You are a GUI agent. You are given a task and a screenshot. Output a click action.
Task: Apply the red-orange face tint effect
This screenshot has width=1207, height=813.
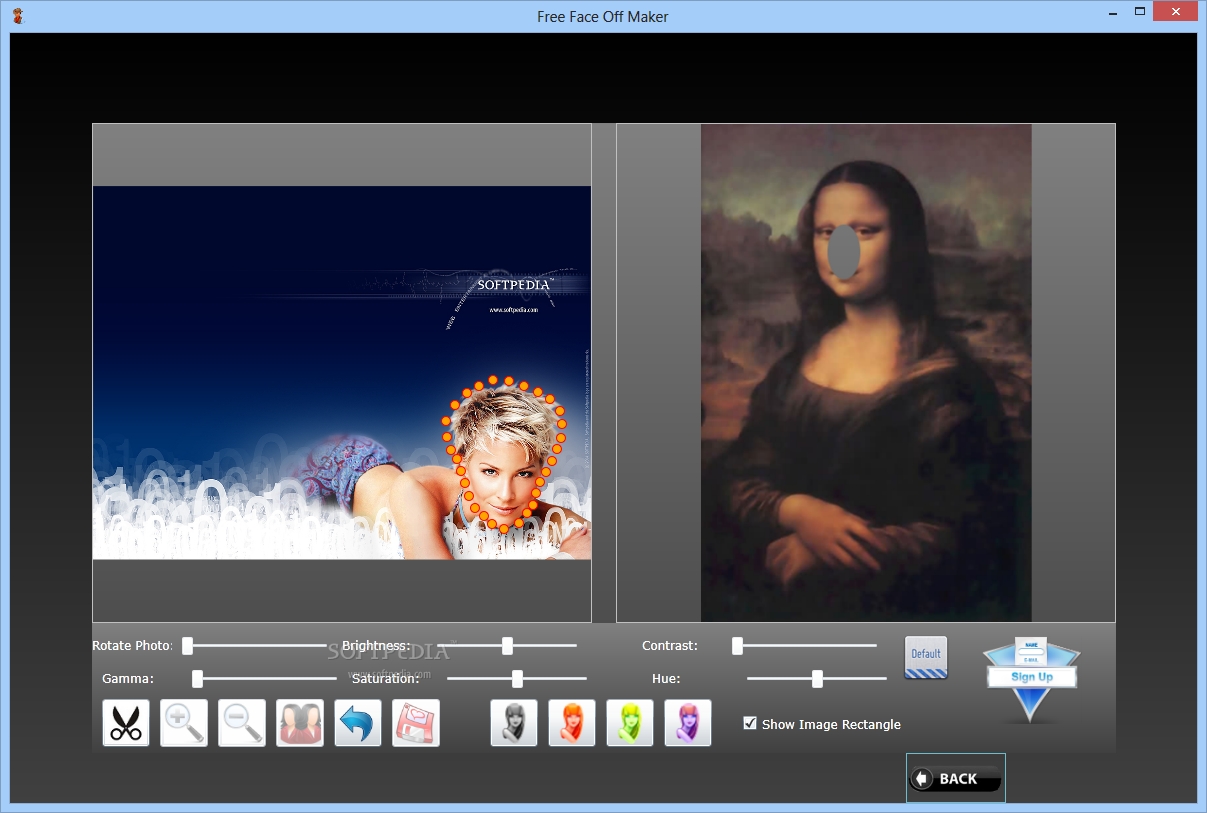(x=572, y=723)
